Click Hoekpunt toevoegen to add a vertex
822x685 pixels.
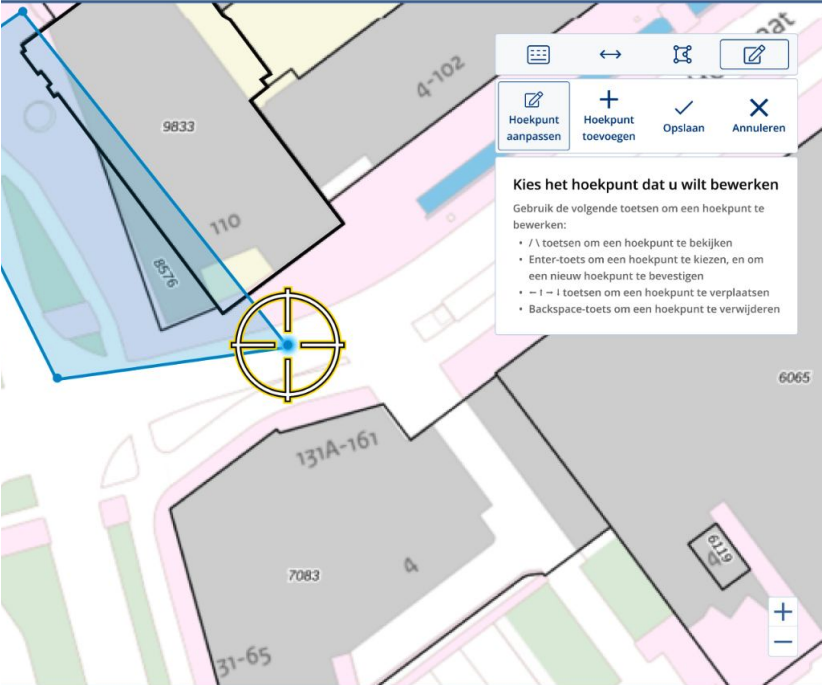(608, 113)
